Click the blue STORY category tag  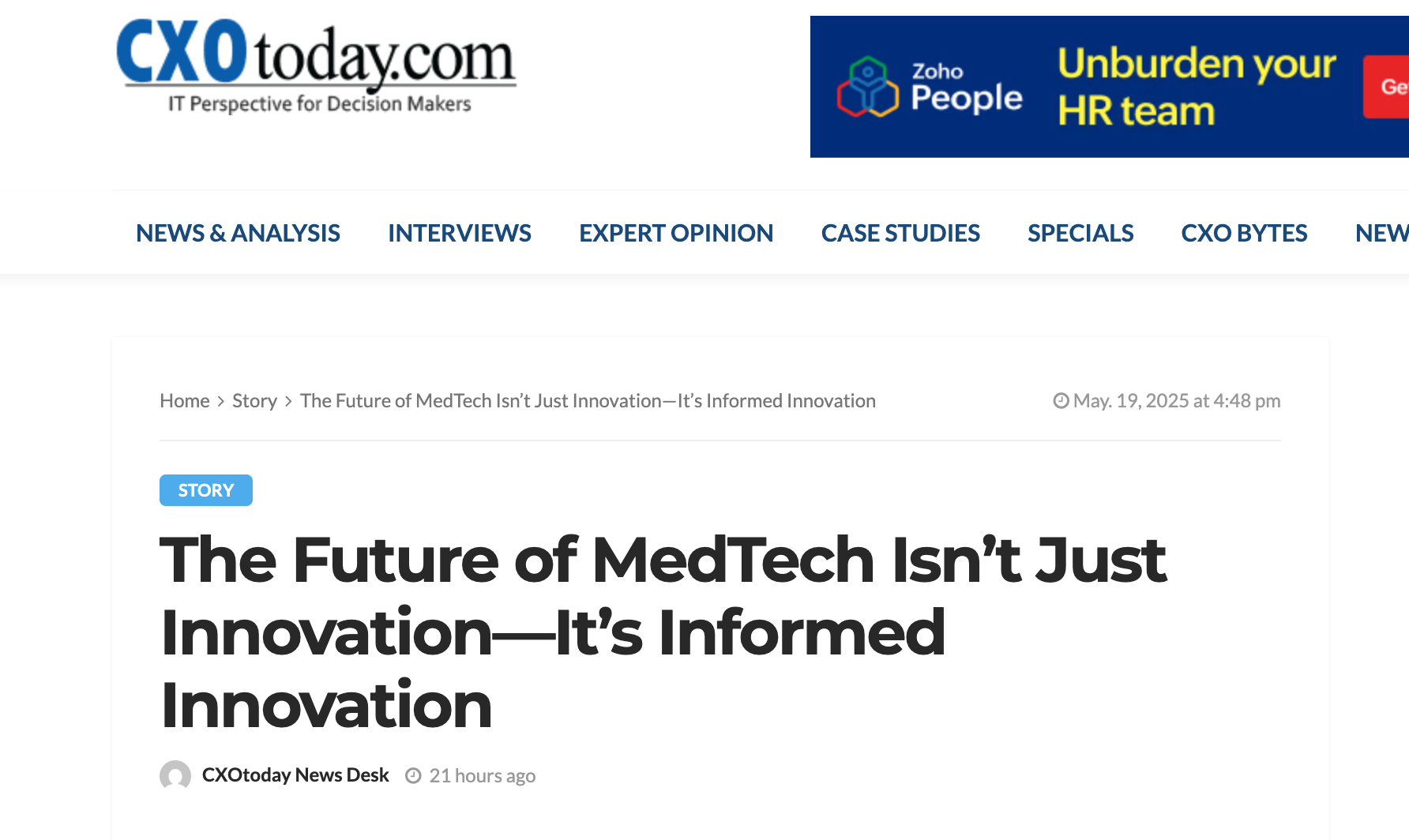tap(206, 490)
